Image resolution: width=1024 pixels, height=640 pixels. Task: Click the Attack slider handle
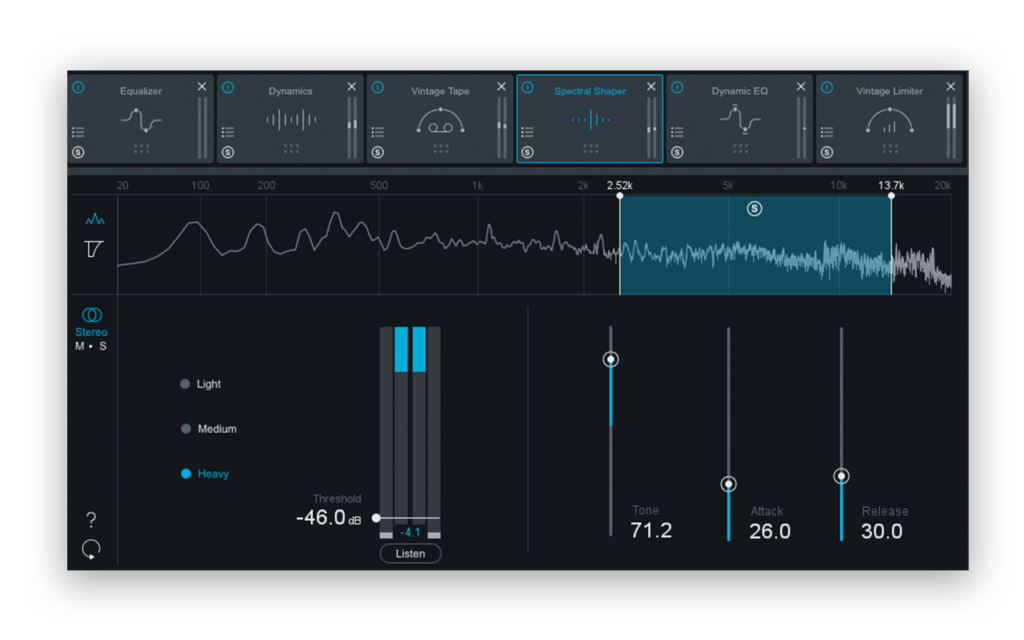[728, 484]
